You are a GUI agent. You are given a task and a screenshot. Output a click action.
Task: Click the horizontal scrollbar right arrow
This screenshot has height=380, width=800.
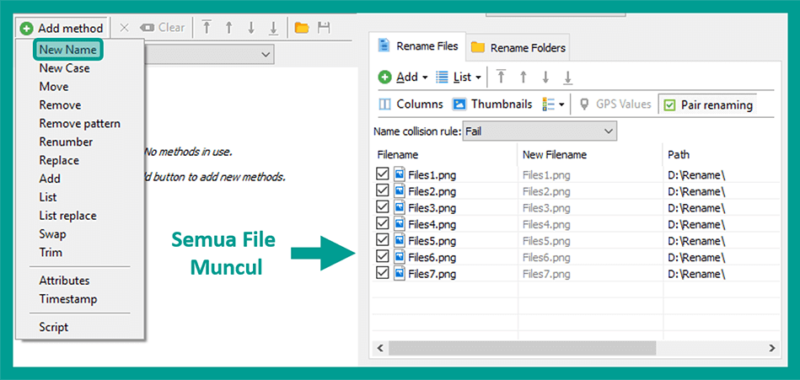click(771, 348)
